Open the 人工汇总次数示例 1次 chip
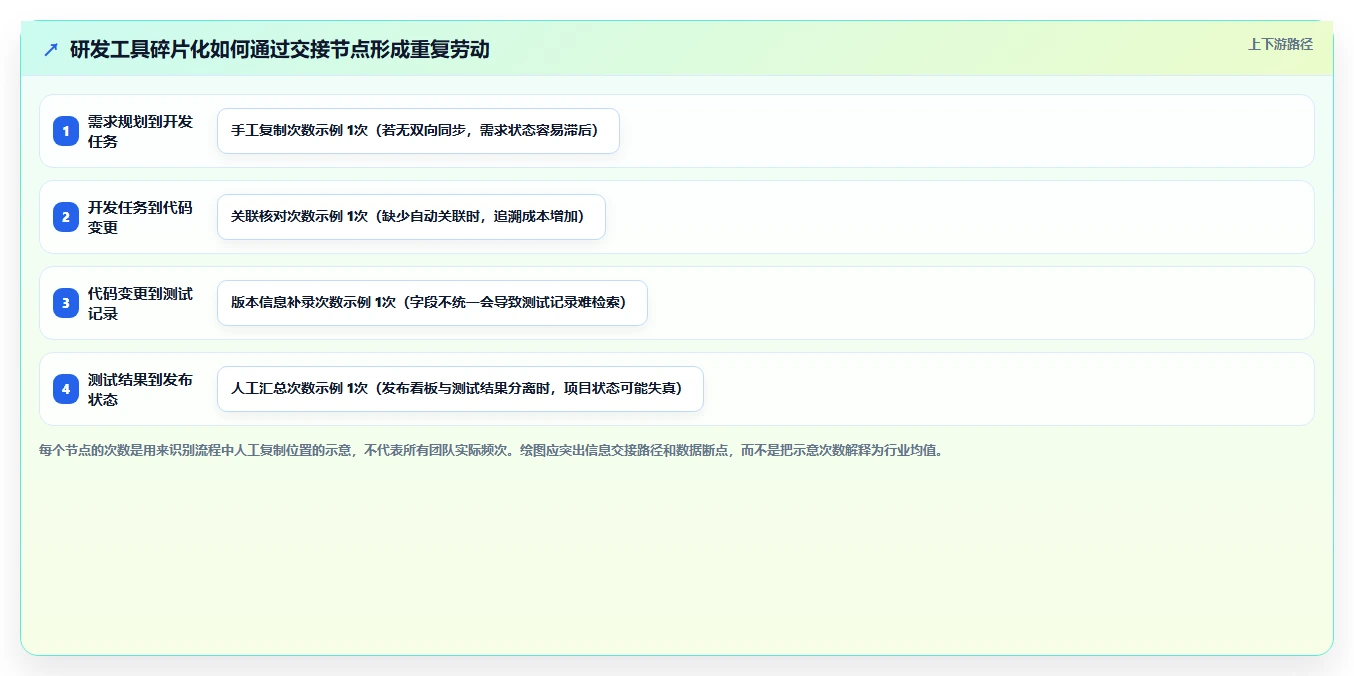The image size is (1354, 676). pyautogui.click(x=460, y=389)
